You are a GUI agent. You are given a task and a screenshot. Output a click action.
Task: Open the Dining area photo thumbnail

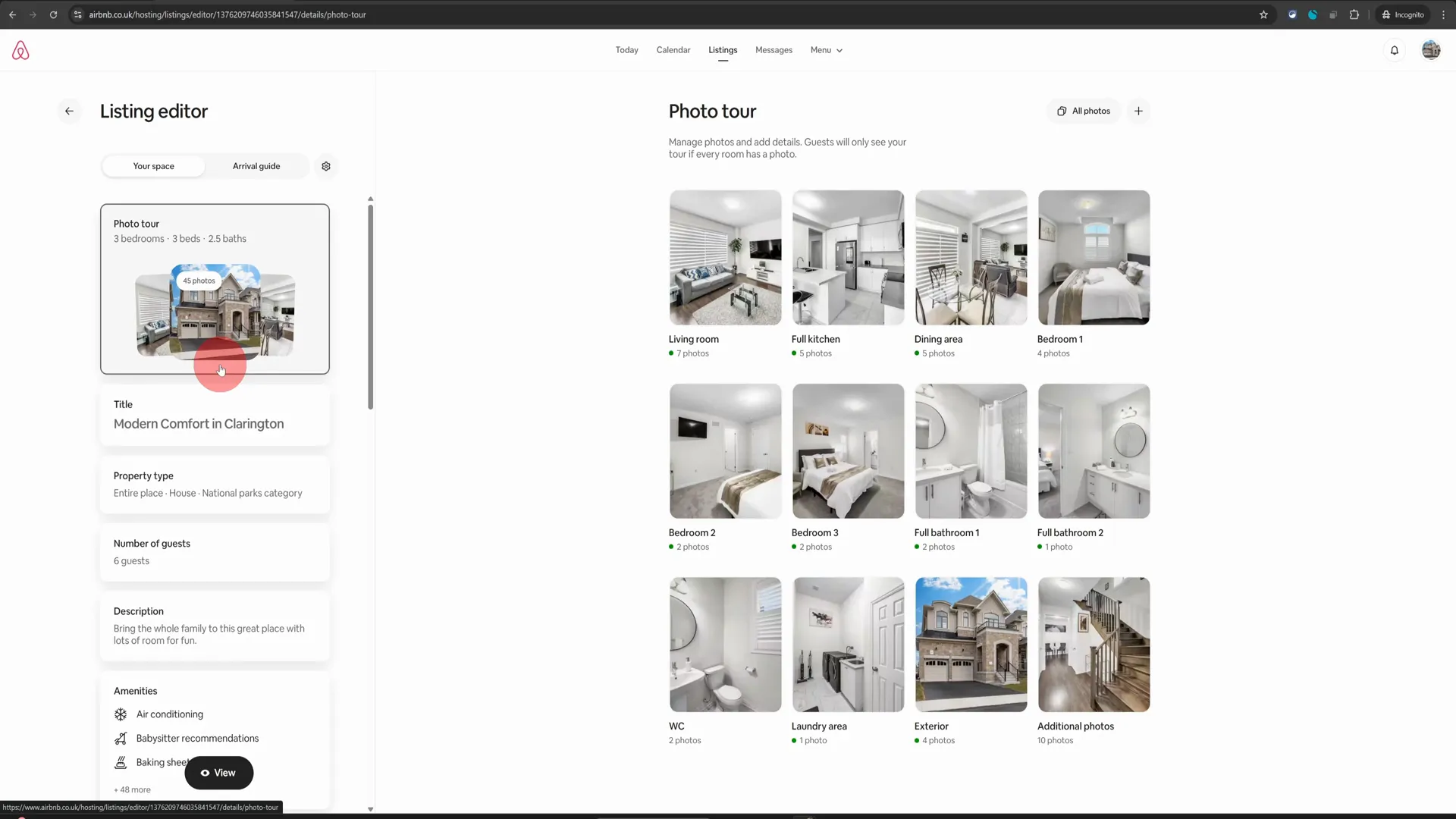[971, 258]
